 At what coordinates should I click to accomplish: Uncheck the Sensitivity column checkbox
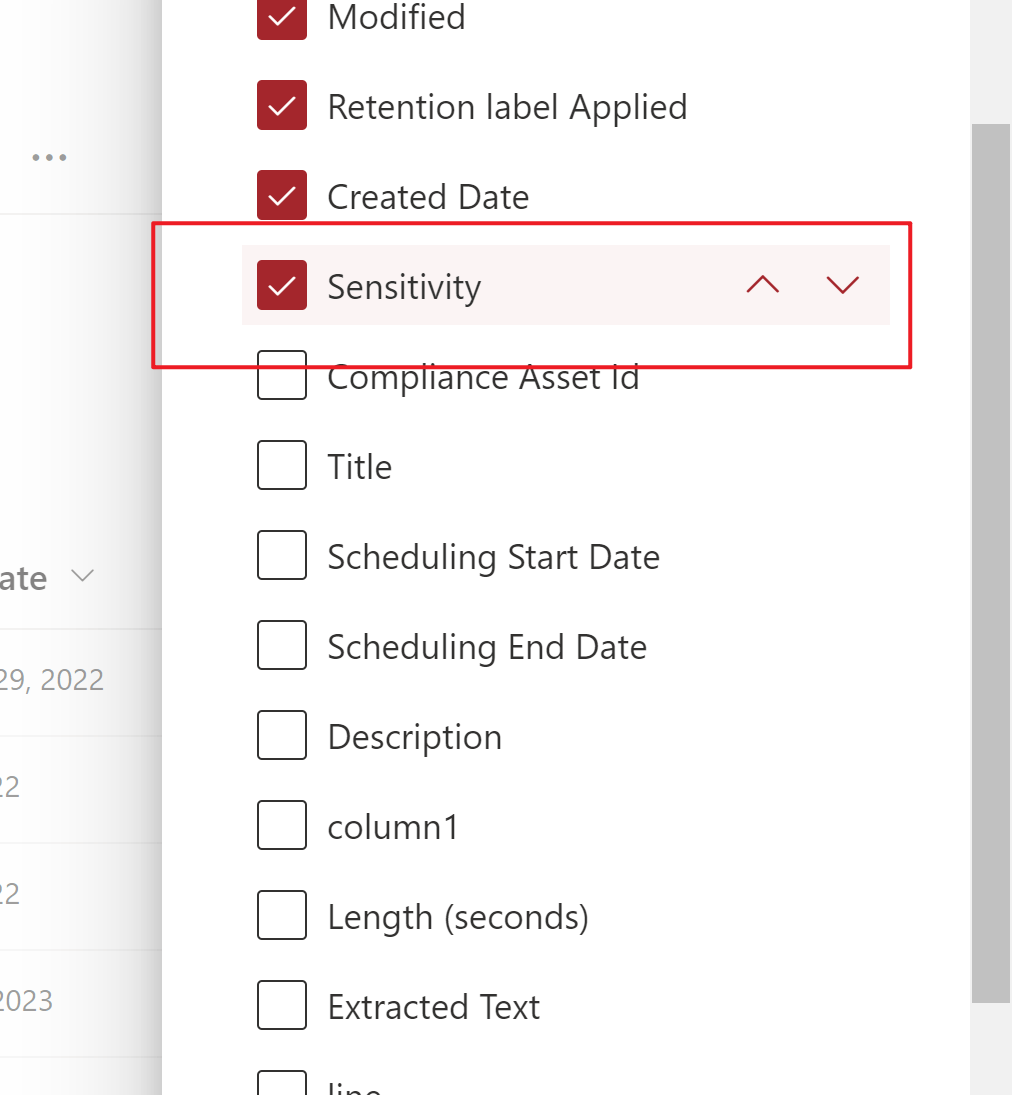281,285
